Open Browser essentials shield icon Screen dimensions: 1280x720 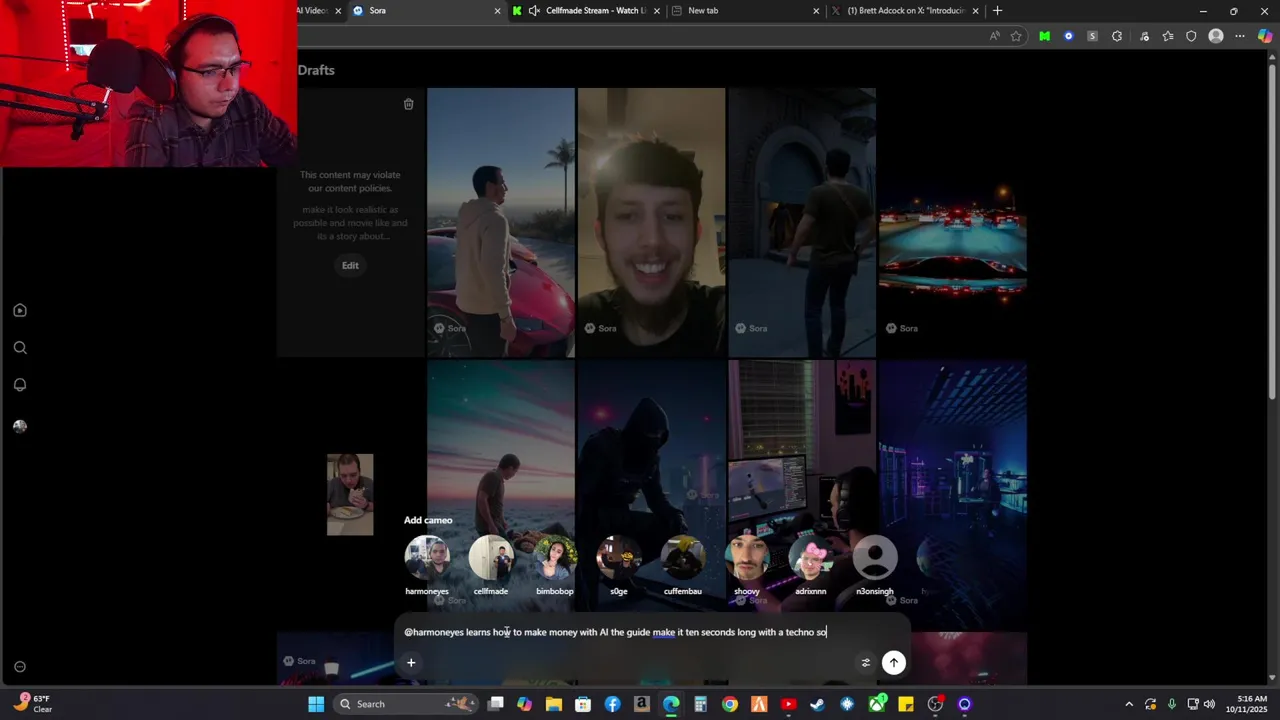(x=1191, y=36)
